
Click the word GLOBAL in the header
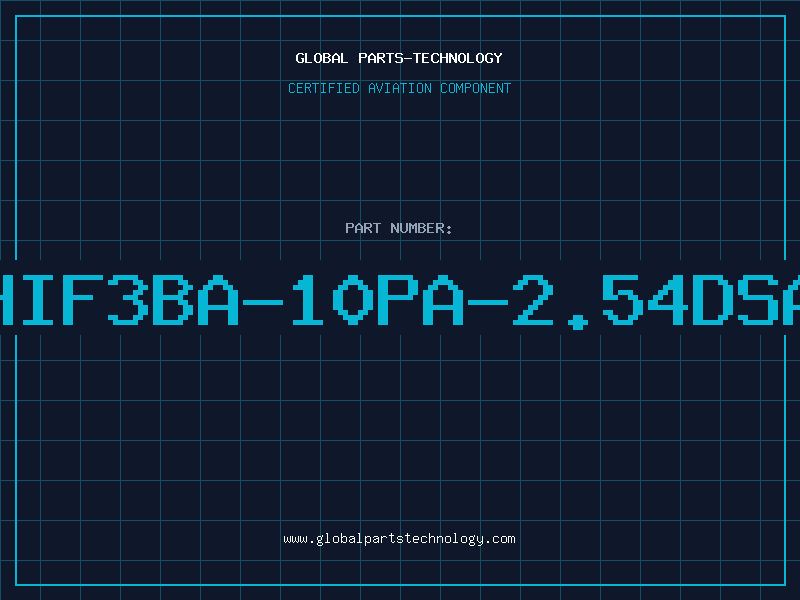point(321,58)
